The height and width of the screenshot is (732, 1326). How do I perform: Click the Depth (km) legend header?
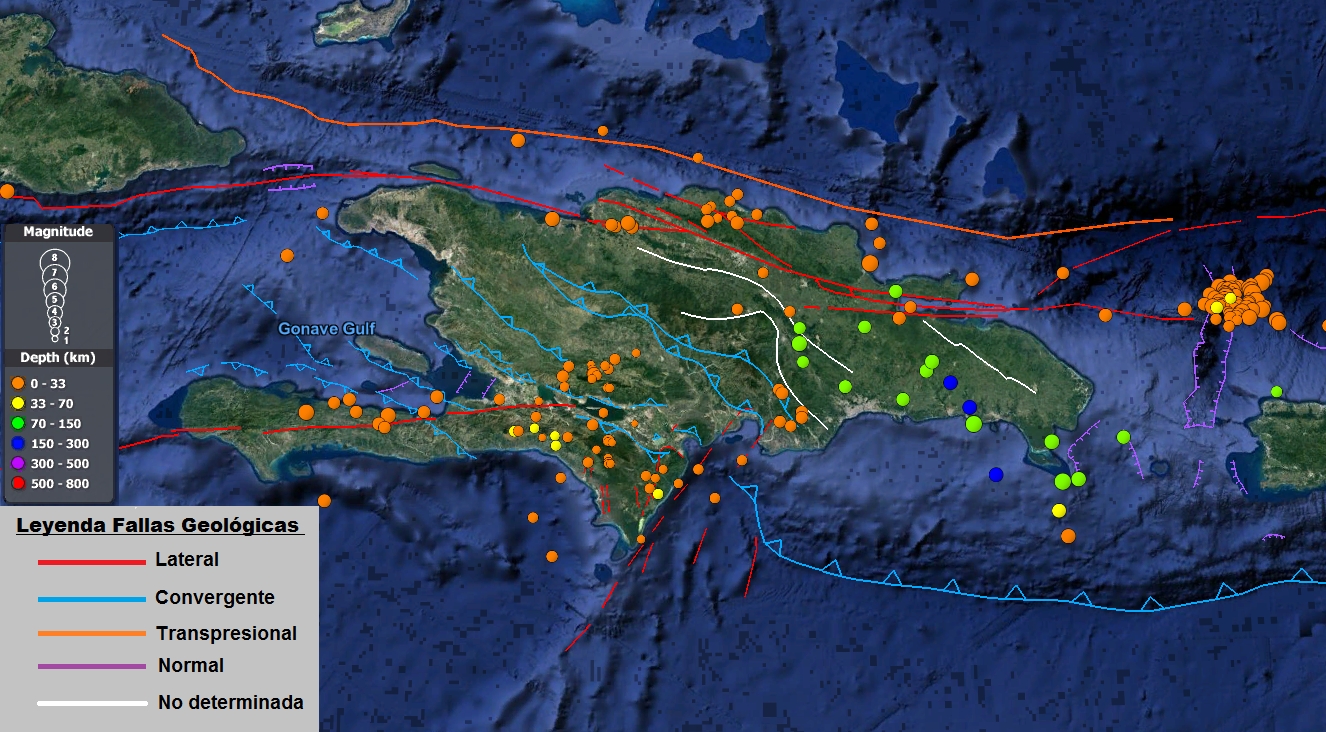pos(58,358)
